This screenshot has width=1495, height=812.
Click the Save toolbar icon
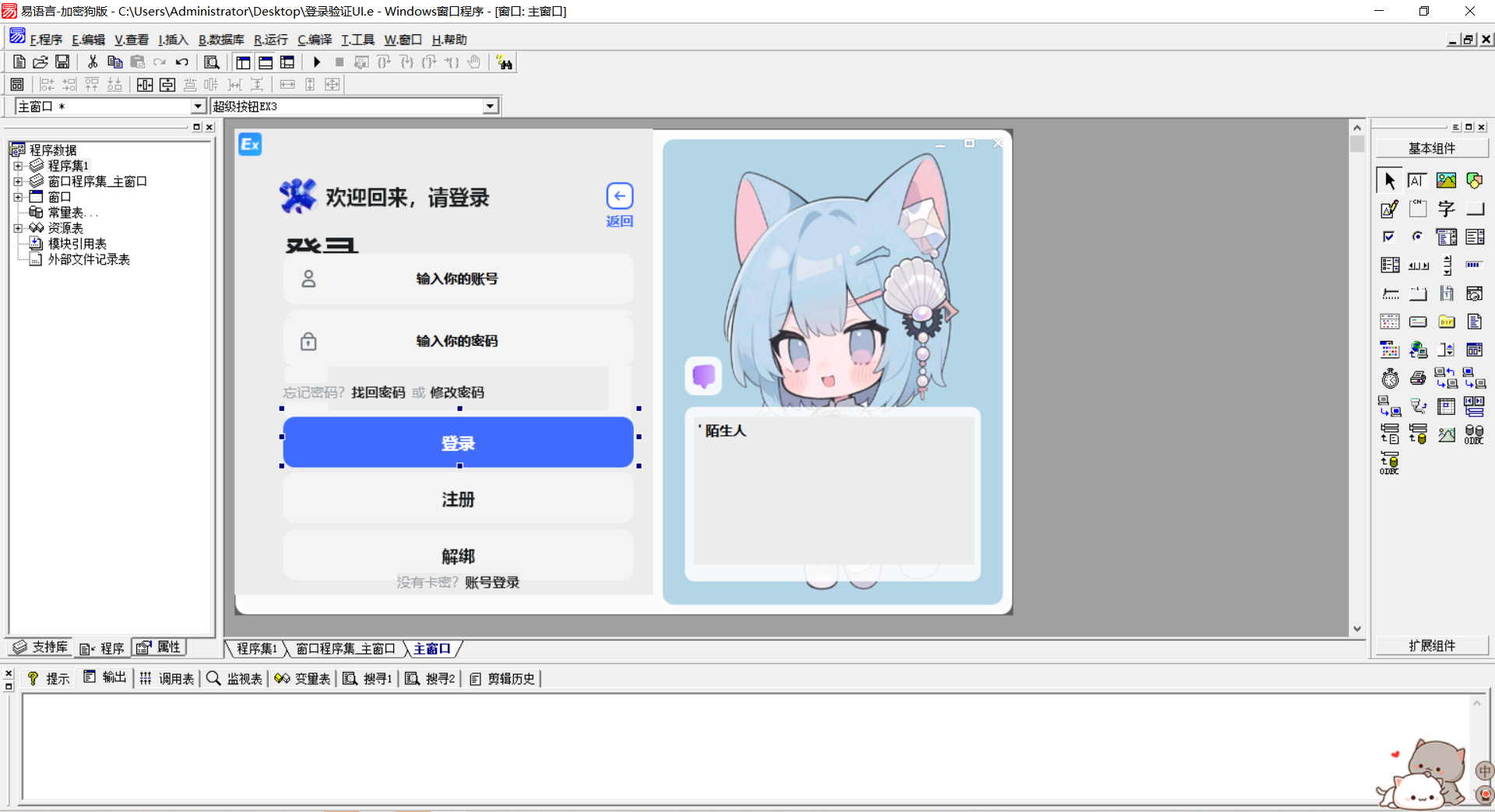[x=62, y=62]
